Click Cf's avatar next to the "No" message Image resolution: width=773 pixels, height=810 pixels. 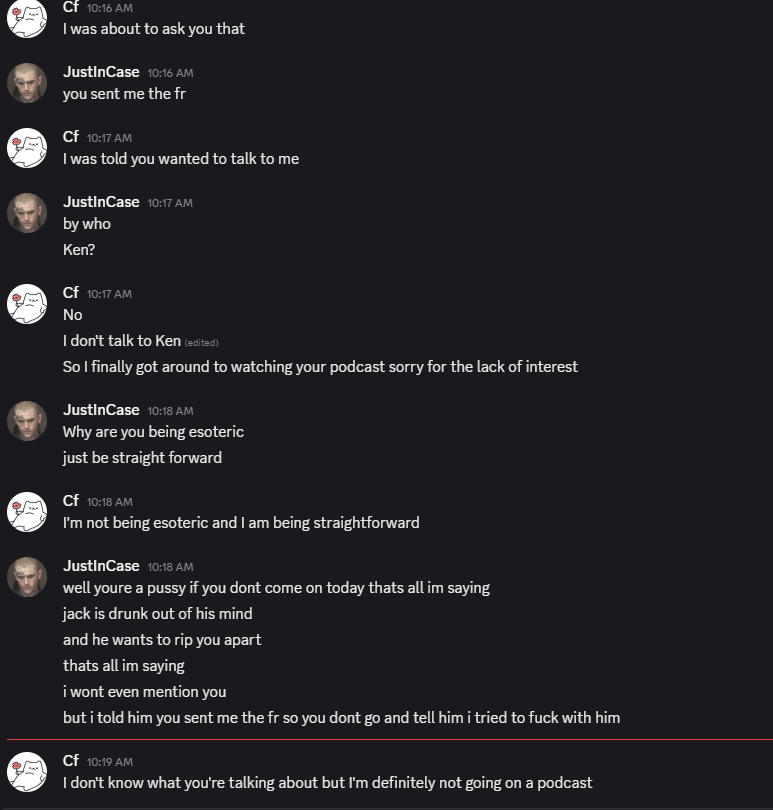pos(27,304)
